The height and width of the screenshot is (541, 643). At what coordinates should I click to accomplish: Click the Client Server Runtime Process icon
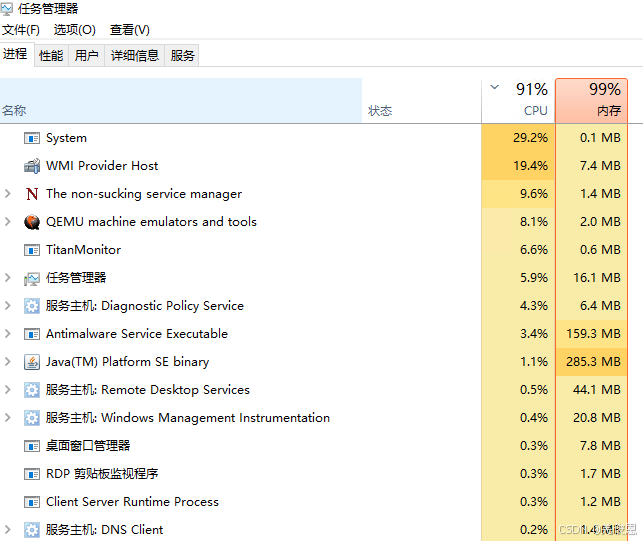[x=32, y=502]
